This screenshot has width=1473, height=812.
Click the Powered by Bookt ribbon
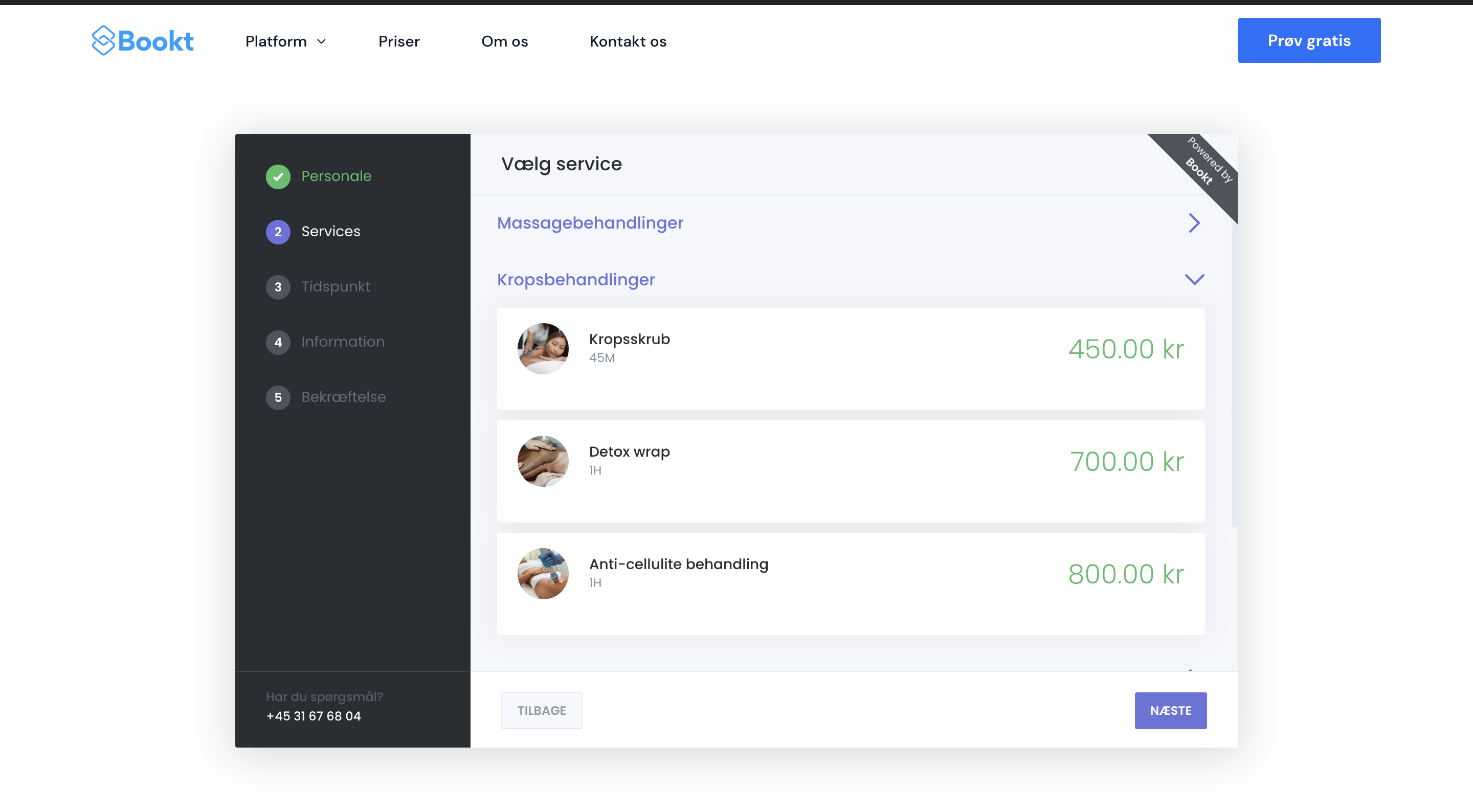(1206, 165)
